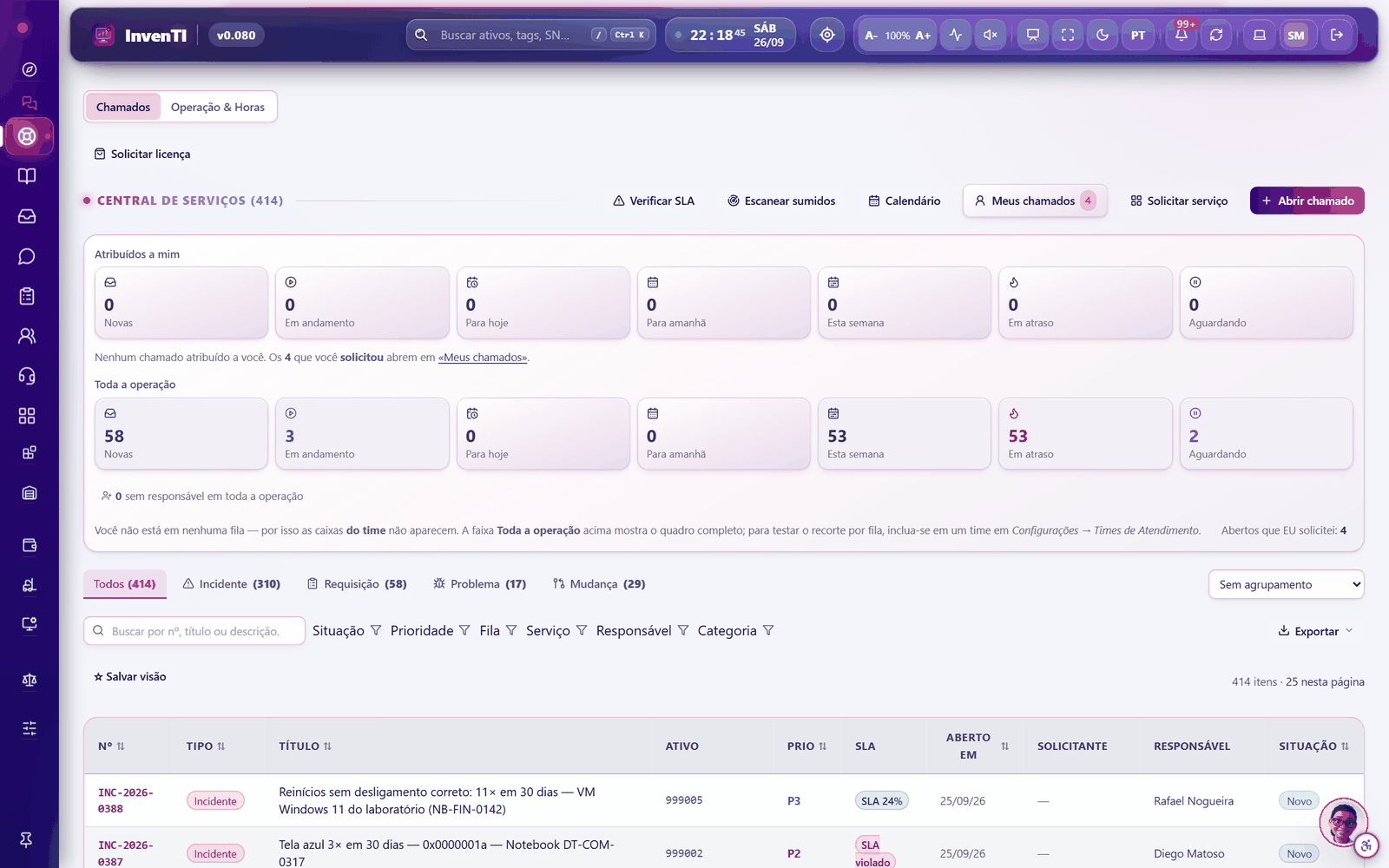Select the 53 Em atraso card

(x=1085, y=433)
